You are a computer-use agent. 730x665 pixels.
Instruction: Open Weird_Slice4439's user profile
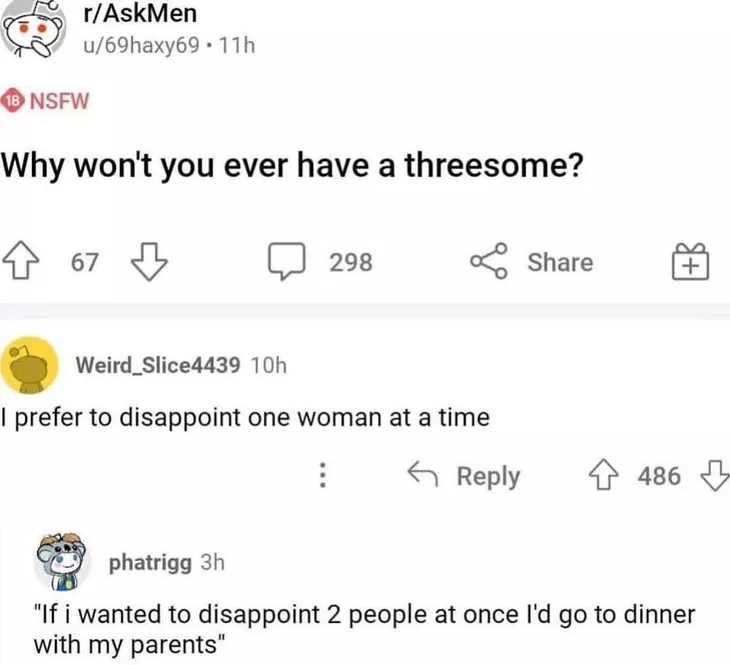click(158, 365)
